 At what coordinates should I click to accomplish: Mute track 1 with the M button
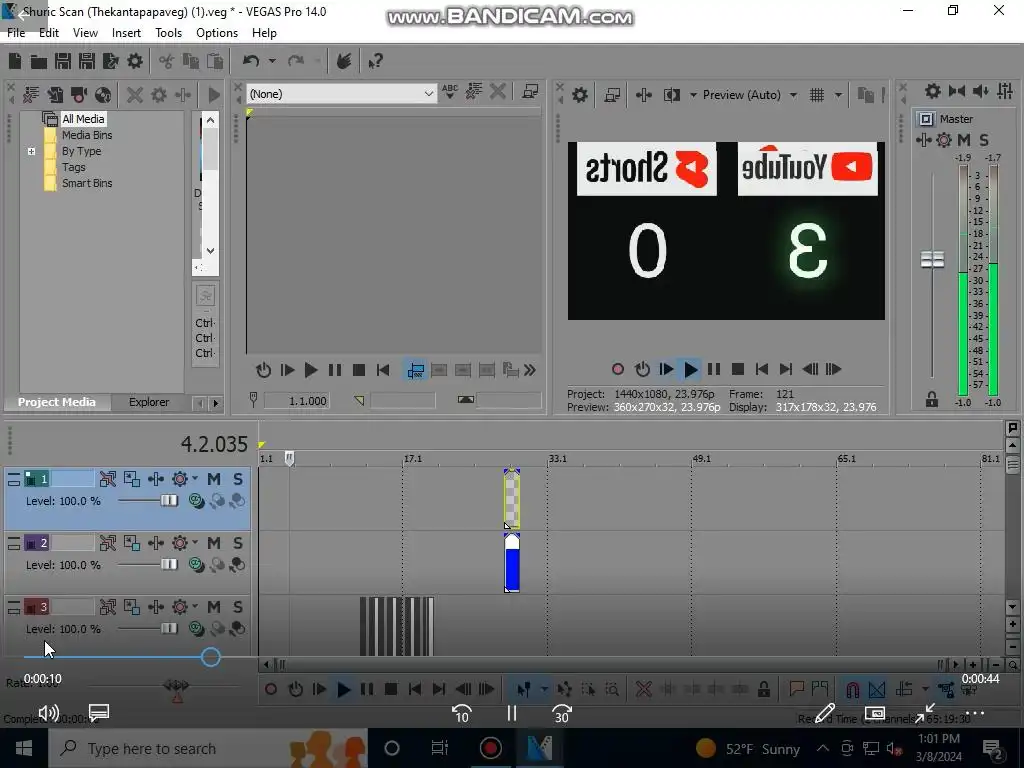click(214, 479)
